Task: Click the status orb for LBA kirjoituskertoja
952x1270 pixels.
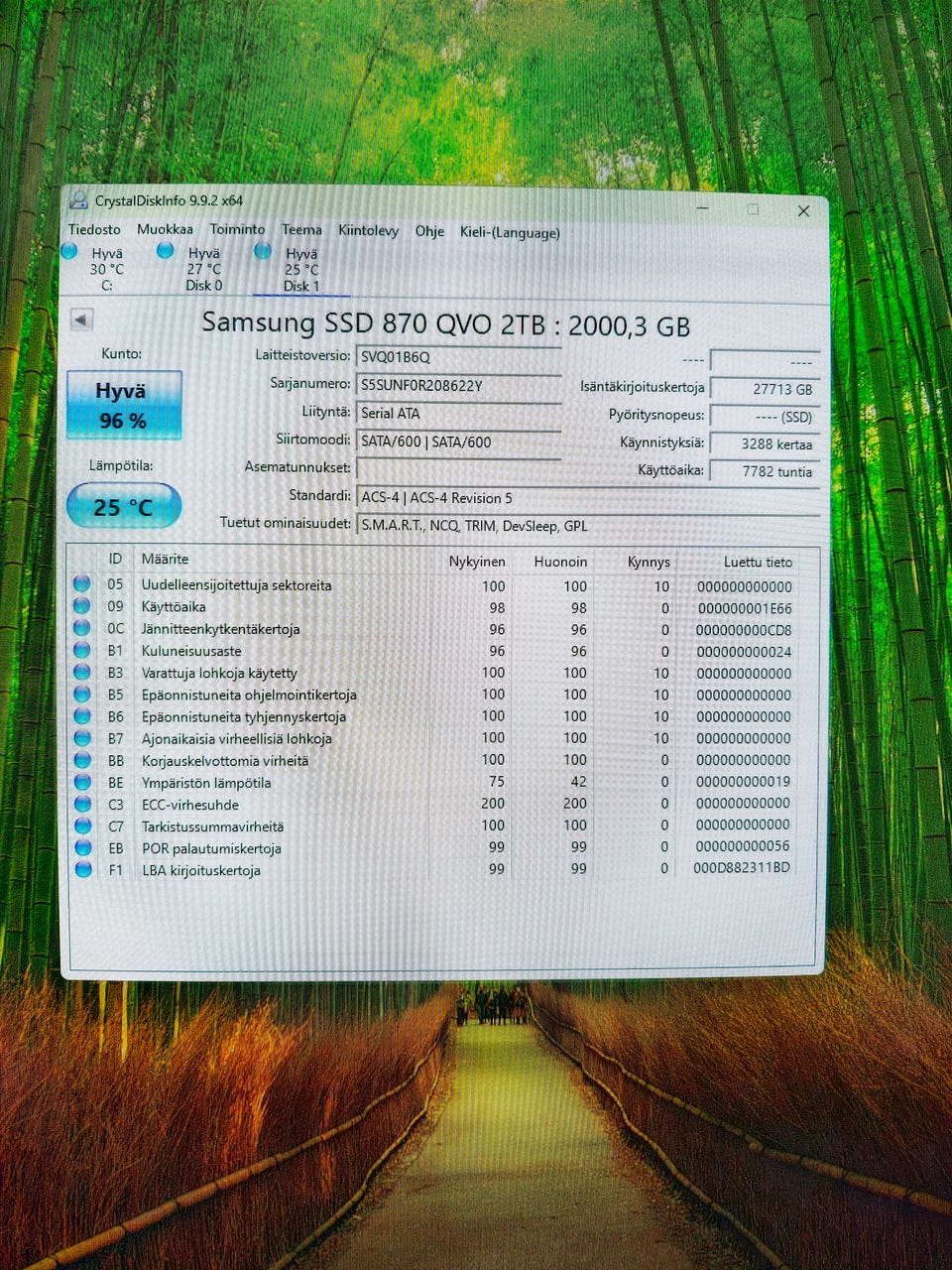Action: coord(82,869)
